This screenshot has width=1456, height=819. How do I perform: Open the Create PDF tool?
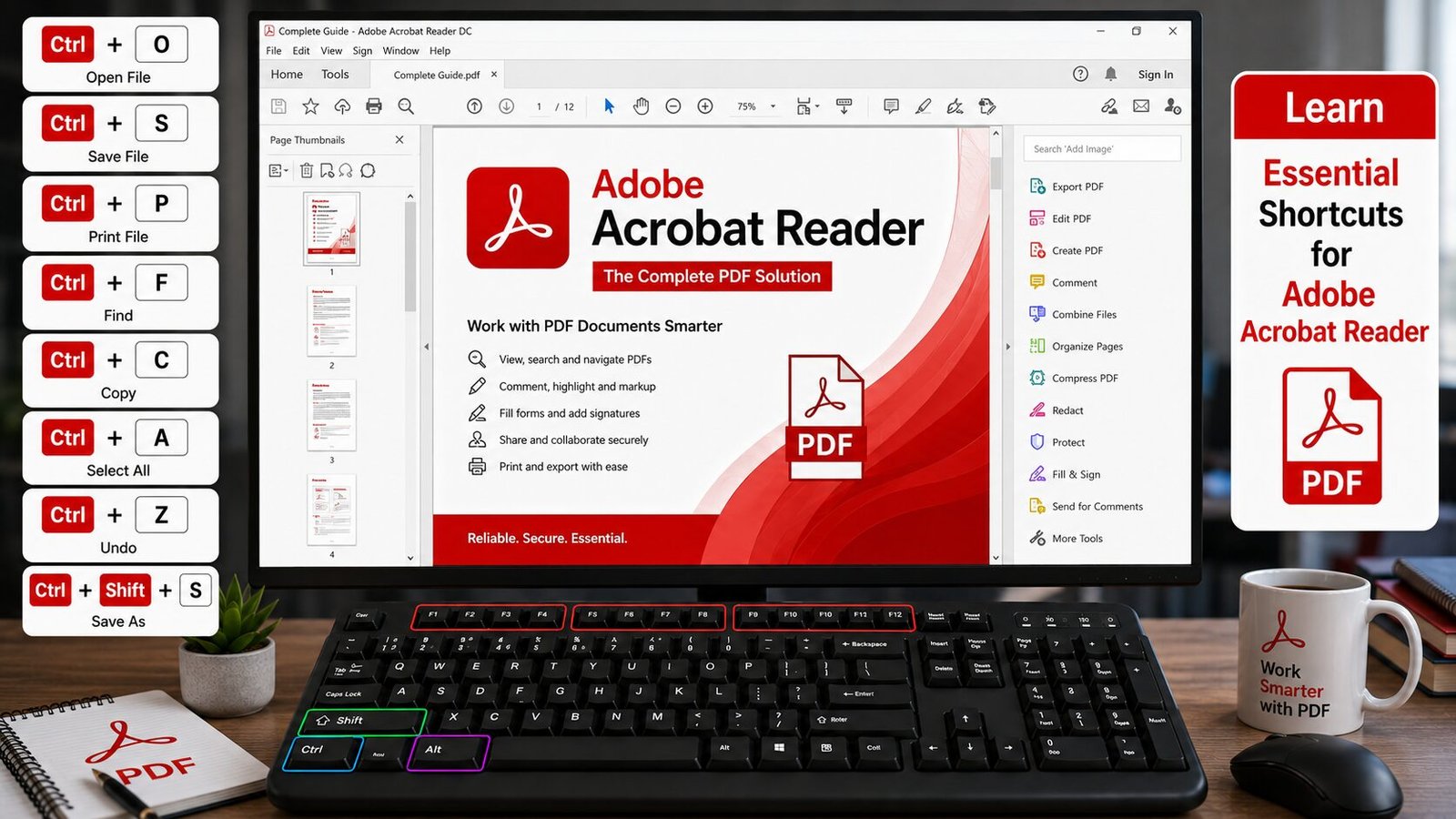[1066, 250]
